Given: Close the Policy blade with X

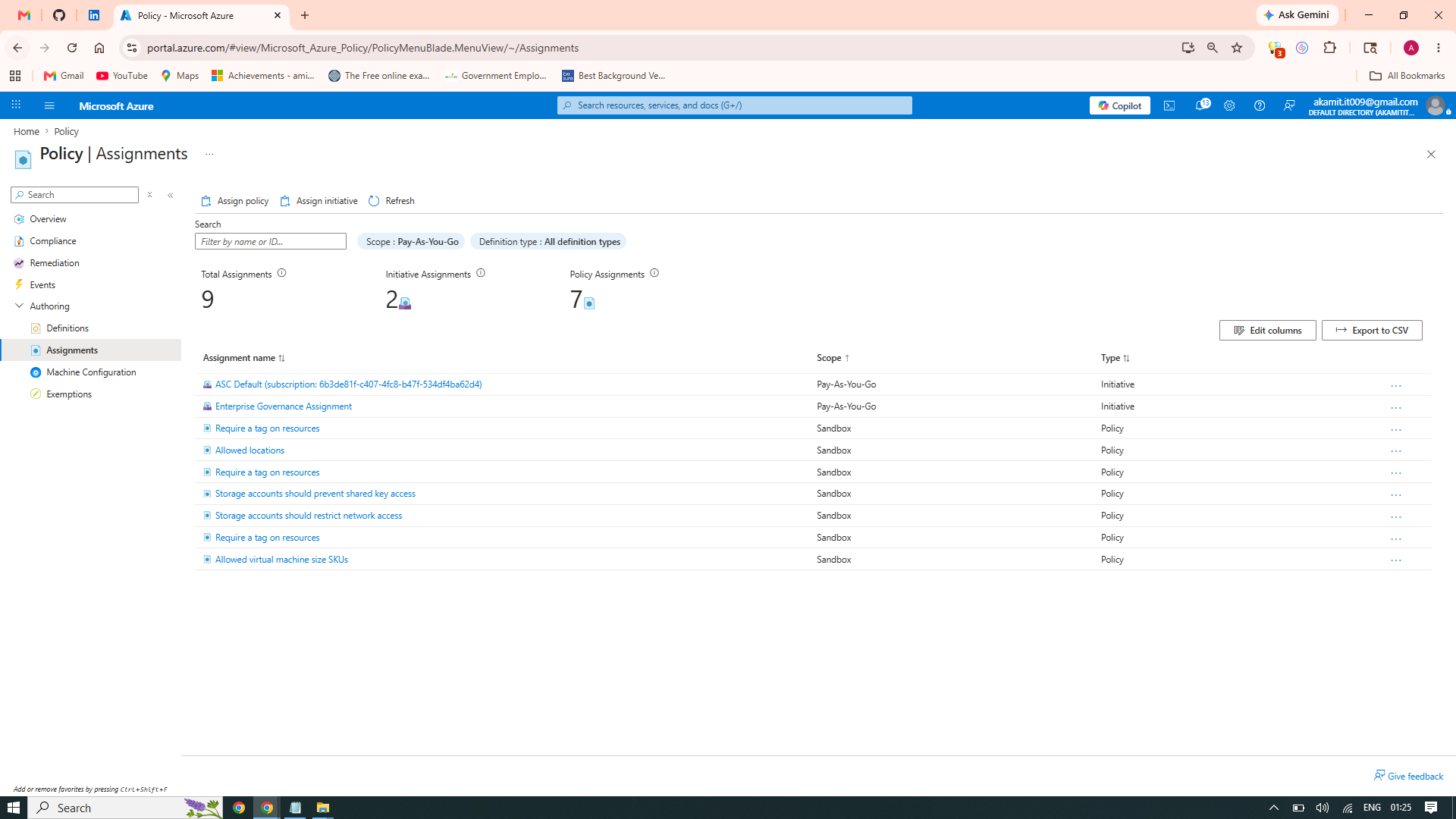Looking at the screenshot, I should (1431, 155).
